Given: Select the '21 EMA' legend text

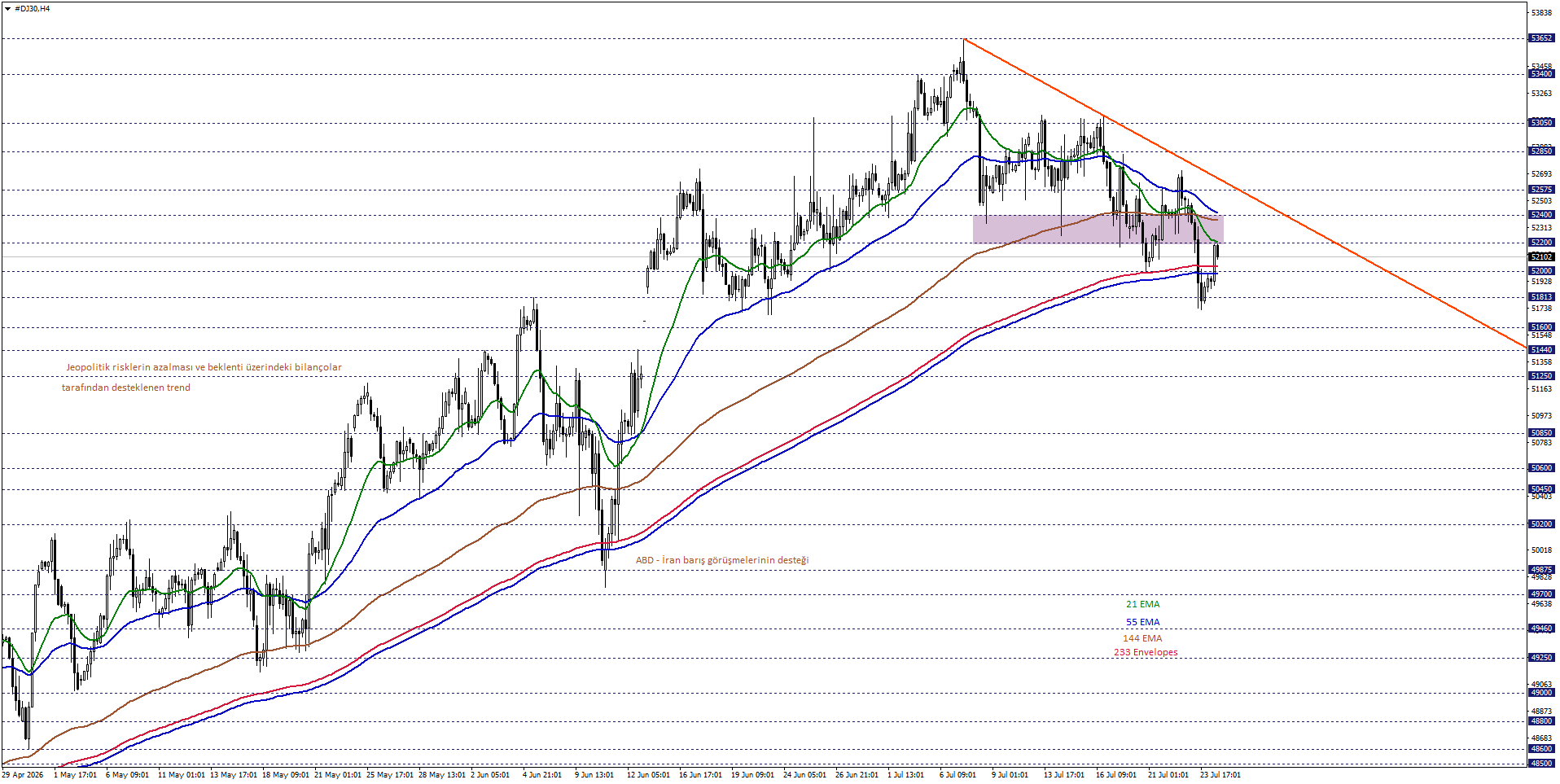Looking at the screenshot, I should 1142,604.
